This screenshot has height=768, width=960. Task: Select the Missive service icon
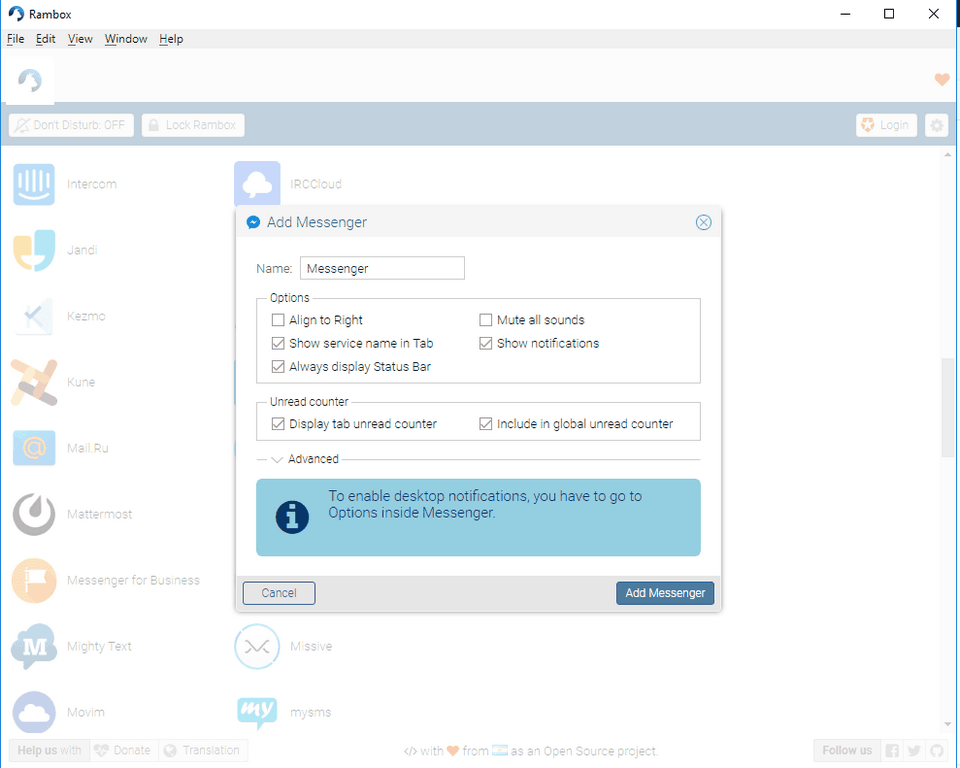(x=257, y=647)
